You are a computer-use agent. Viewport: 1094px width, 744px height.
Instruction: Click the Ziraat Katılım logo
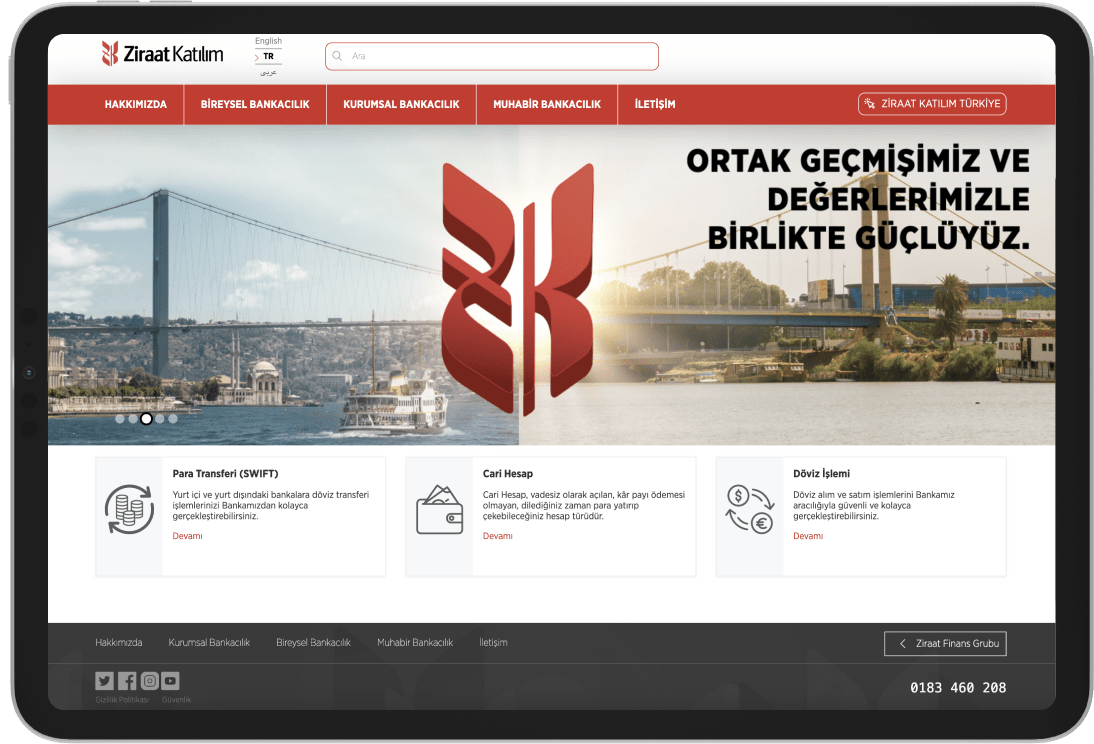coord(162,54)
